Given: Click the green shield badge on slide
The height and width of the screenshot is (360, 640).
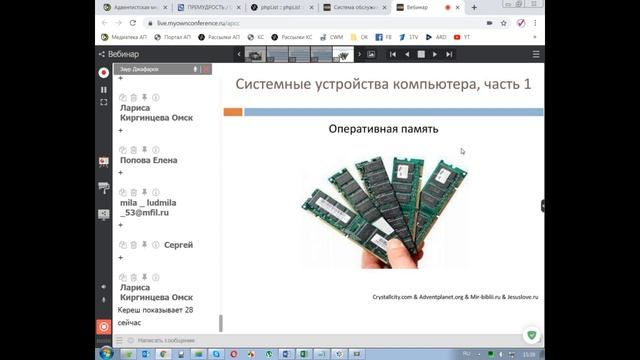Looking at the screenshot, I should pos(531,336).
